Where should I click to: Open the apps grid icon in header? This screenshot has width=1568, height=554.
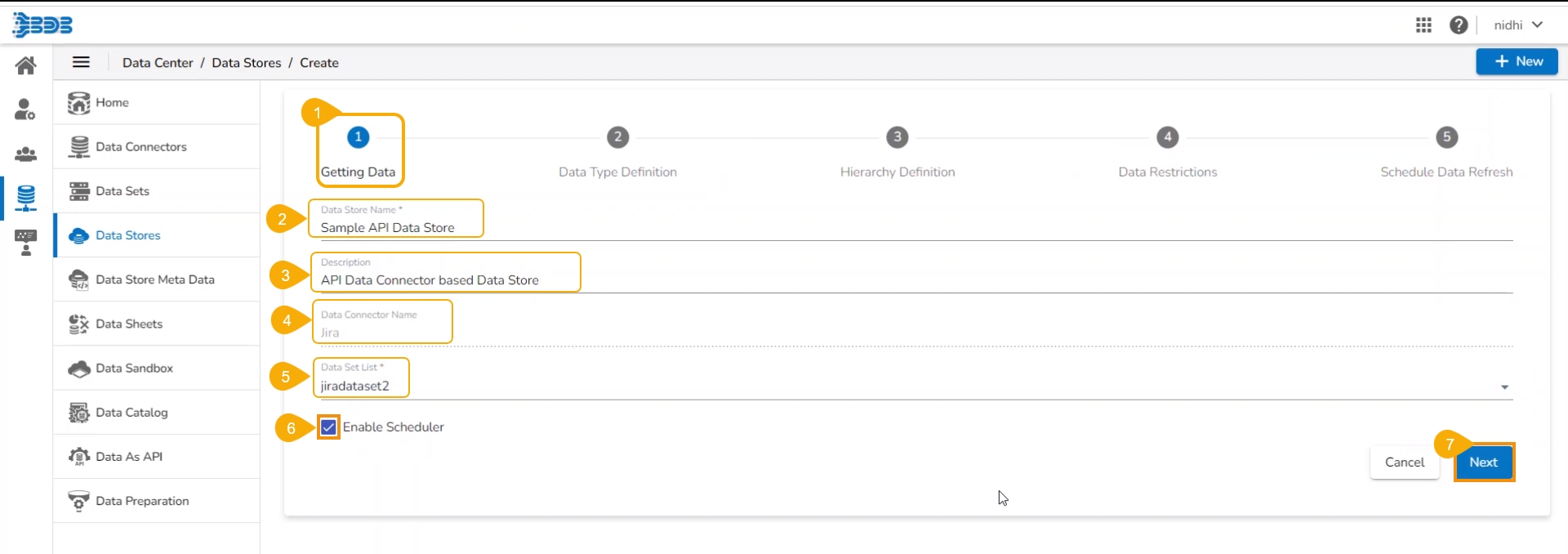tap(1423, 25)
